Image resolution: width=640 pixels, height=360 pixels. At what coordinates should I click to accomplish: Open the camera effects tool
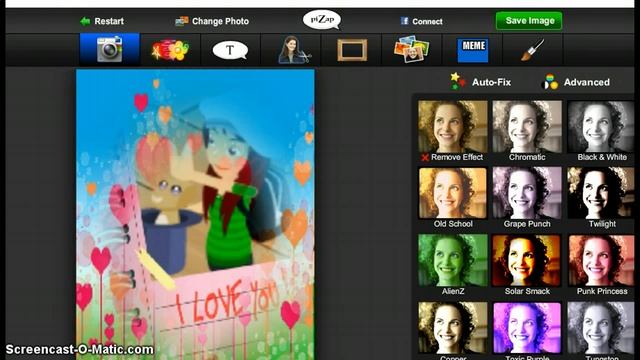coord(109,49)
